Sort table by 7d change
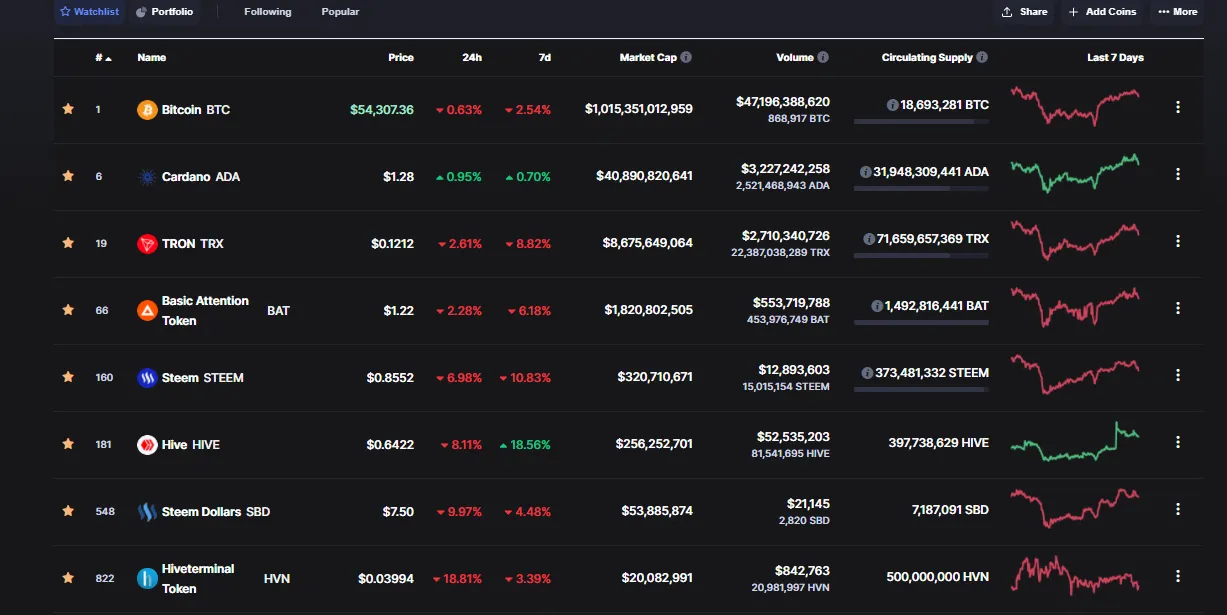 [545, 58]
